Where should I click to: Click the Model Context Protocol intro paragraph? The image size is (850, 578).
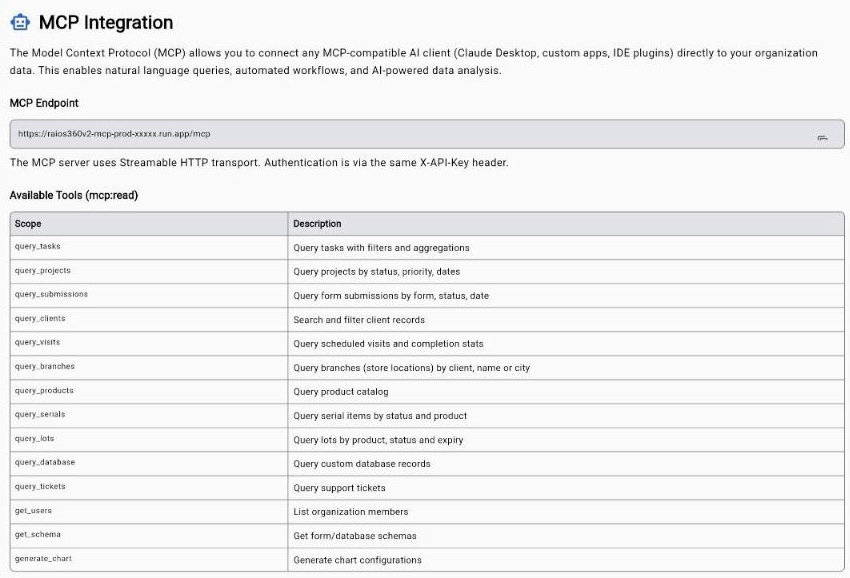tap(414, 61)
